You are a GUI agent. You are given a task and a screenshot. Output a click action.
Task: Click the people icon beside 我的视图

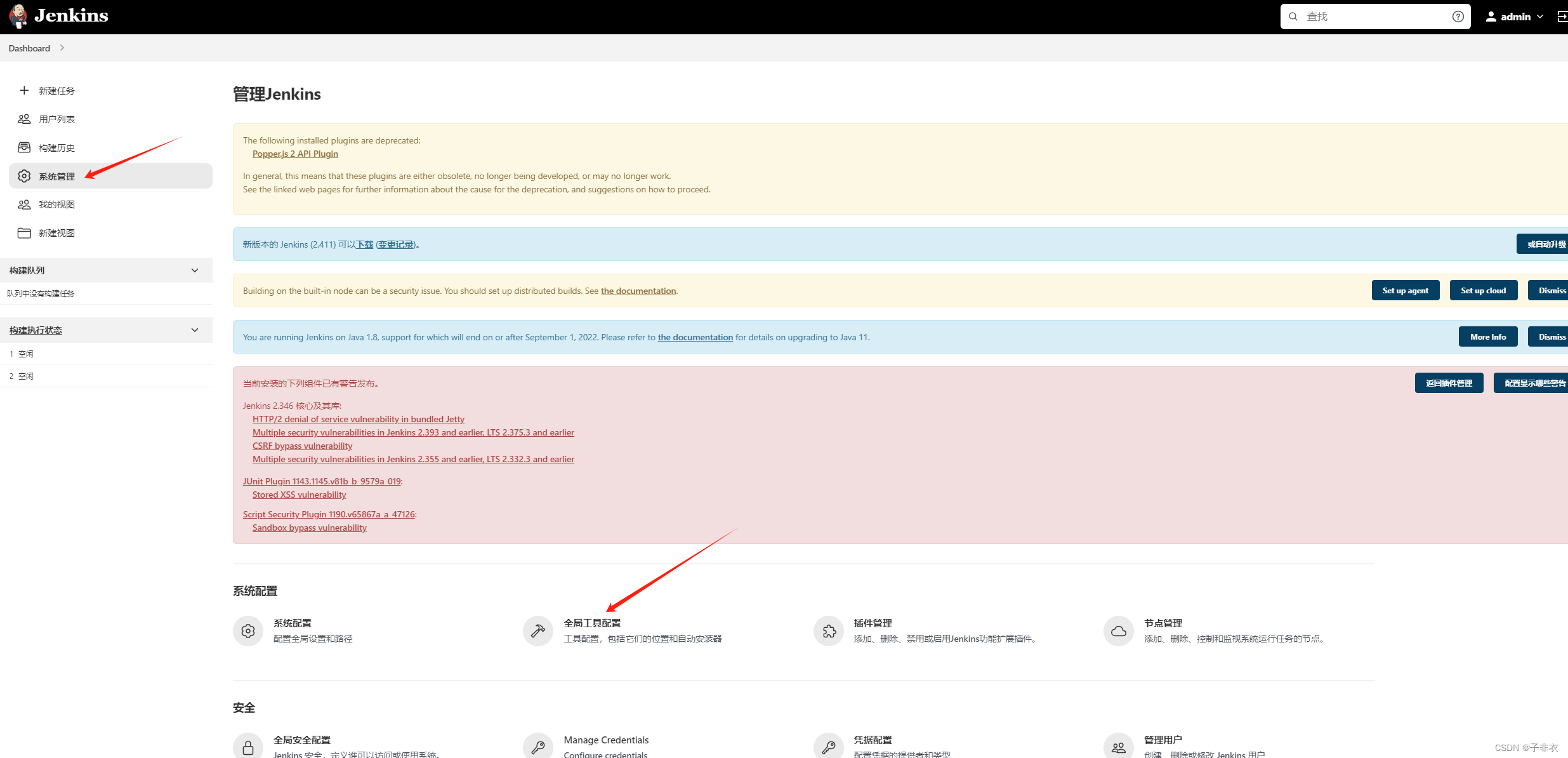tap(24, 204)
